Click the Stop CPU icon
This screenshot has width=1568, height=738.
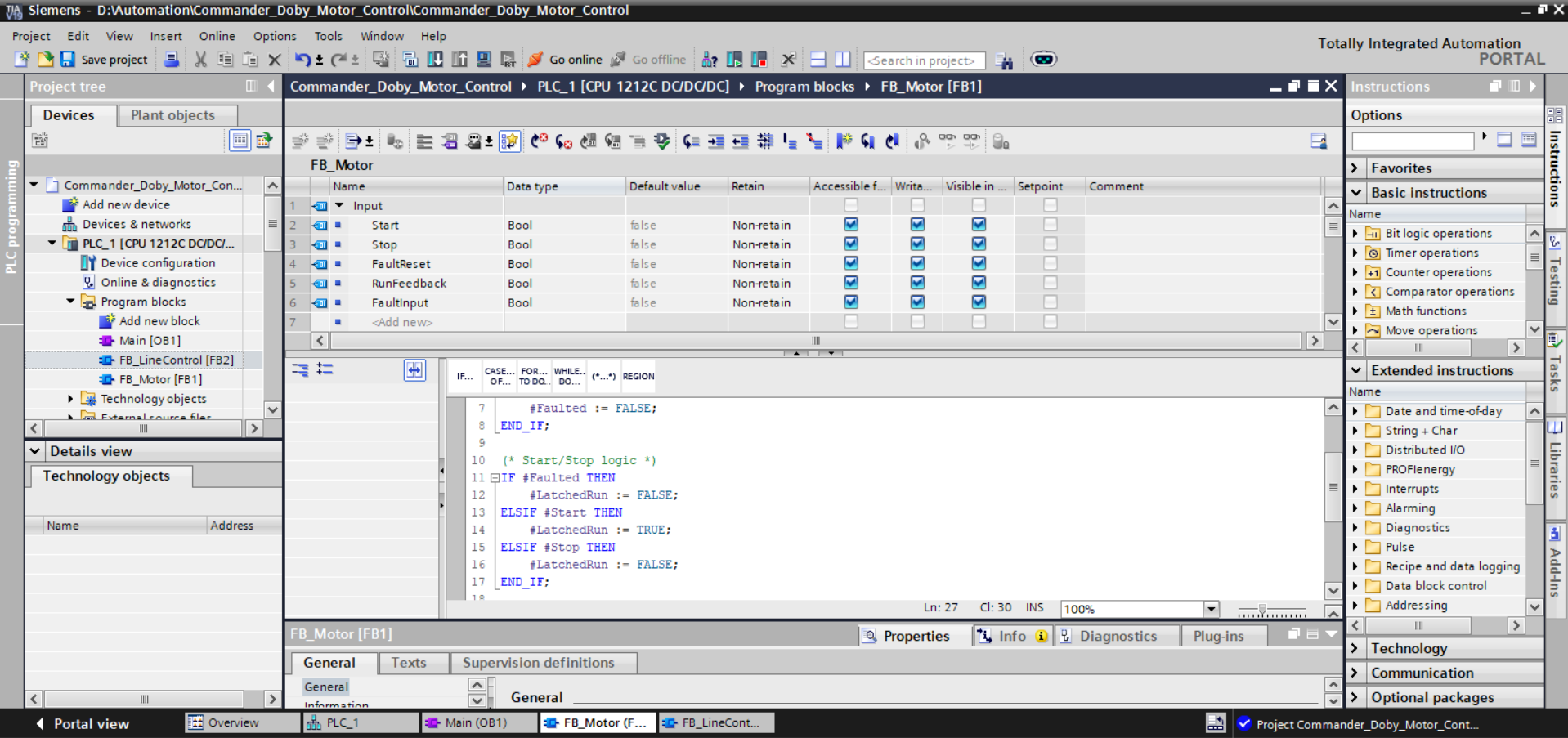[759, 60]
